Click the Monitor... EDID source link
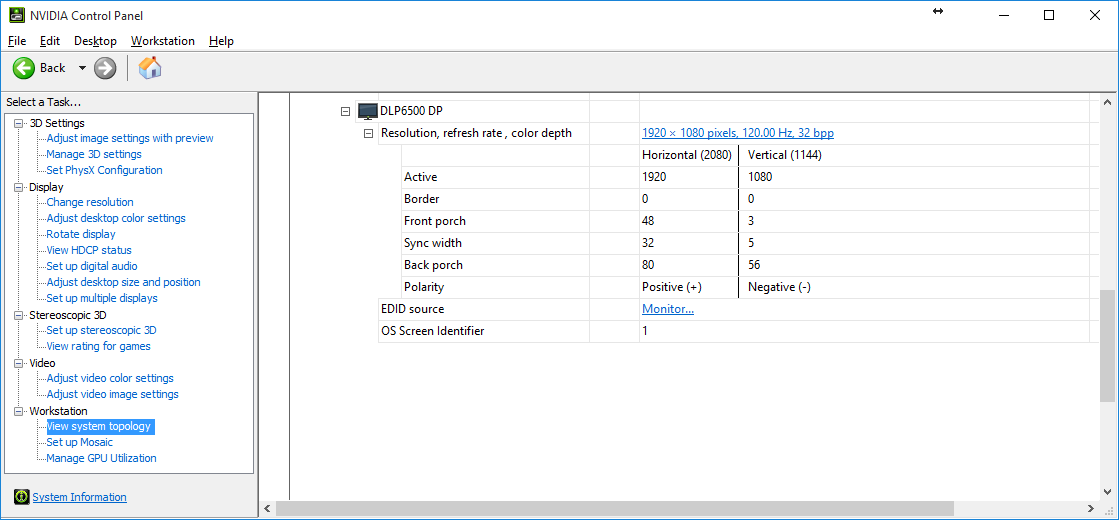This screenshot has width=1119, height=520. [667, 309]
